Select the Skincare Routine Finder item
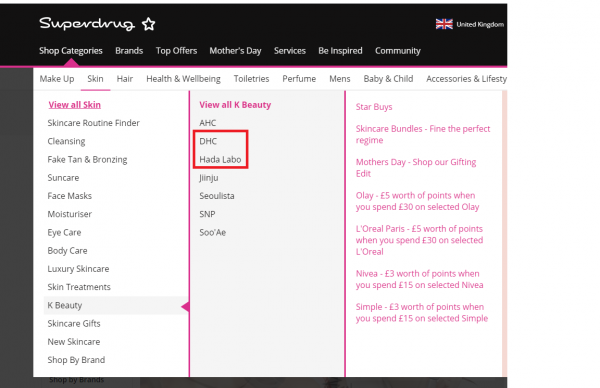 pyautogui.click(x=93, y=123)
